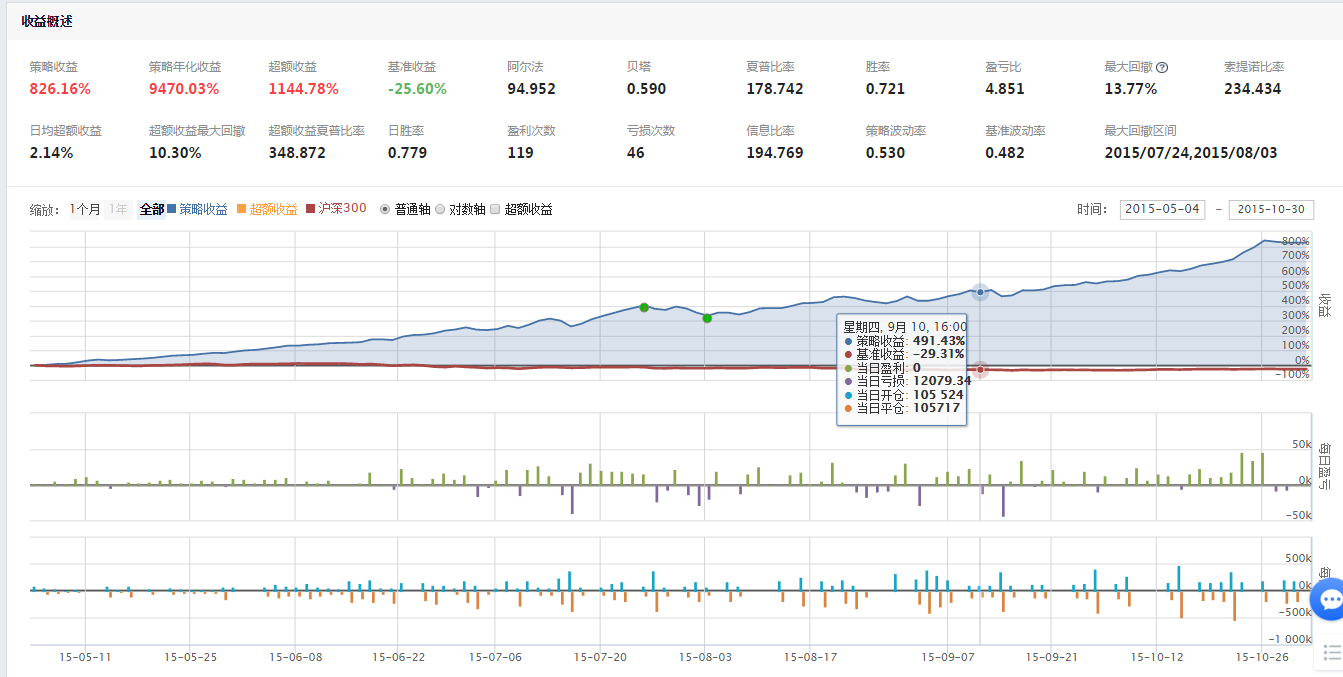Click the 超额收益夏普比率 value 348.872
1343x677 pixels.
(297, 153)
